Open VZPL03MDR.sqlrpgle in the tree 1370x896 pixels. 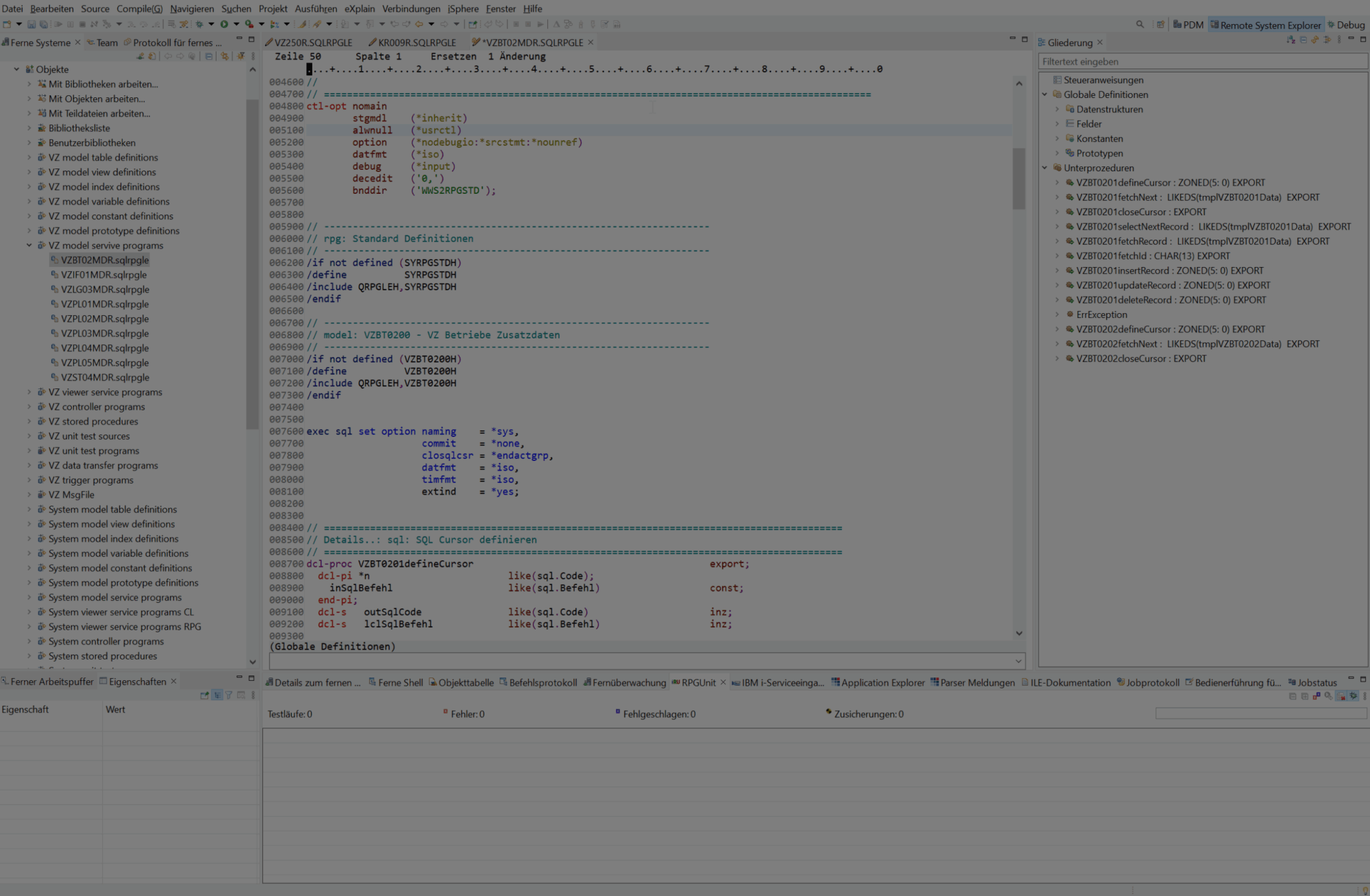[x=104, y=334]
